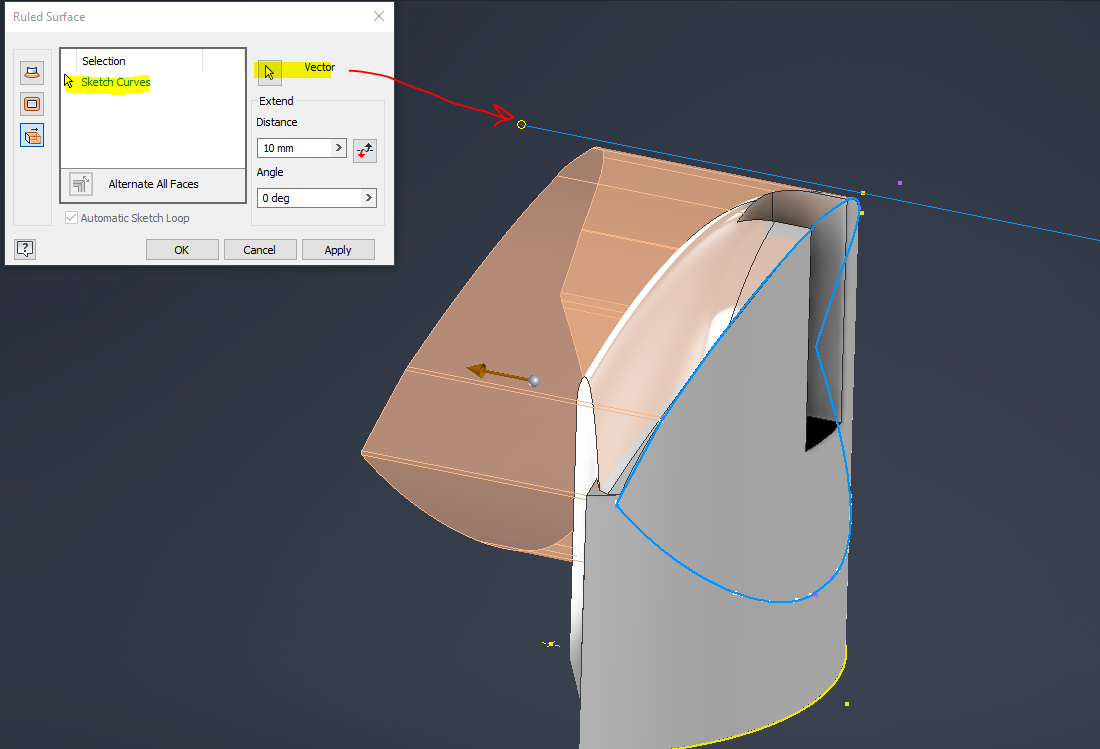Open the Angle value dropdown
Image resolution: width=1100 pixels, height=749 pixels.
[366, 197]
